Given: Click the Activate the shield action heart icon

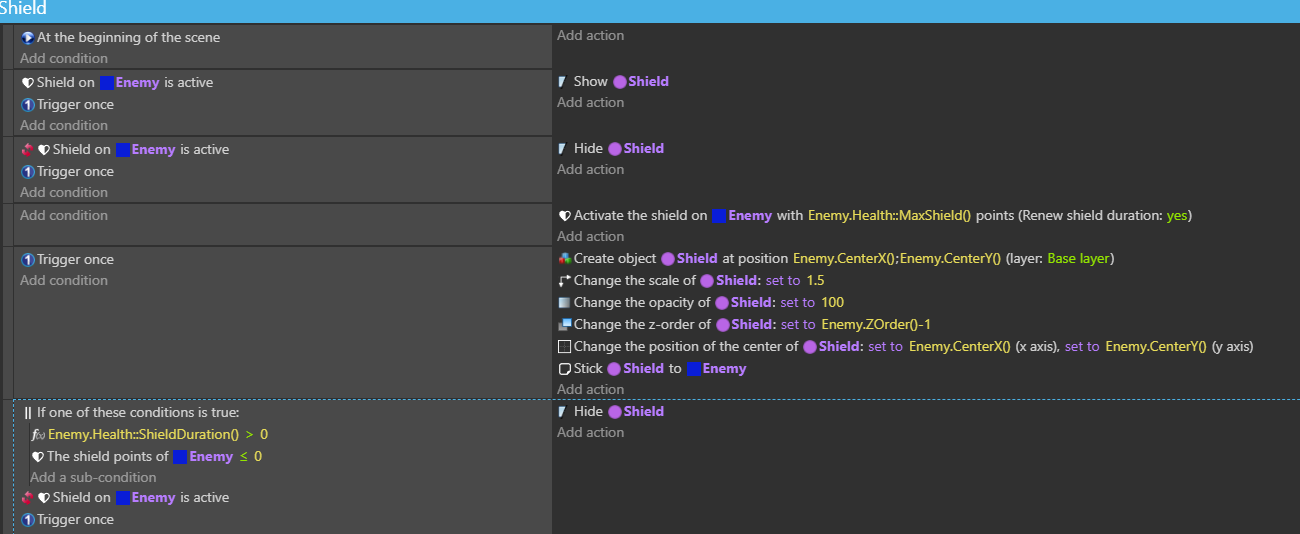Looking at the screenshot, I should click(x=565, y=215).
